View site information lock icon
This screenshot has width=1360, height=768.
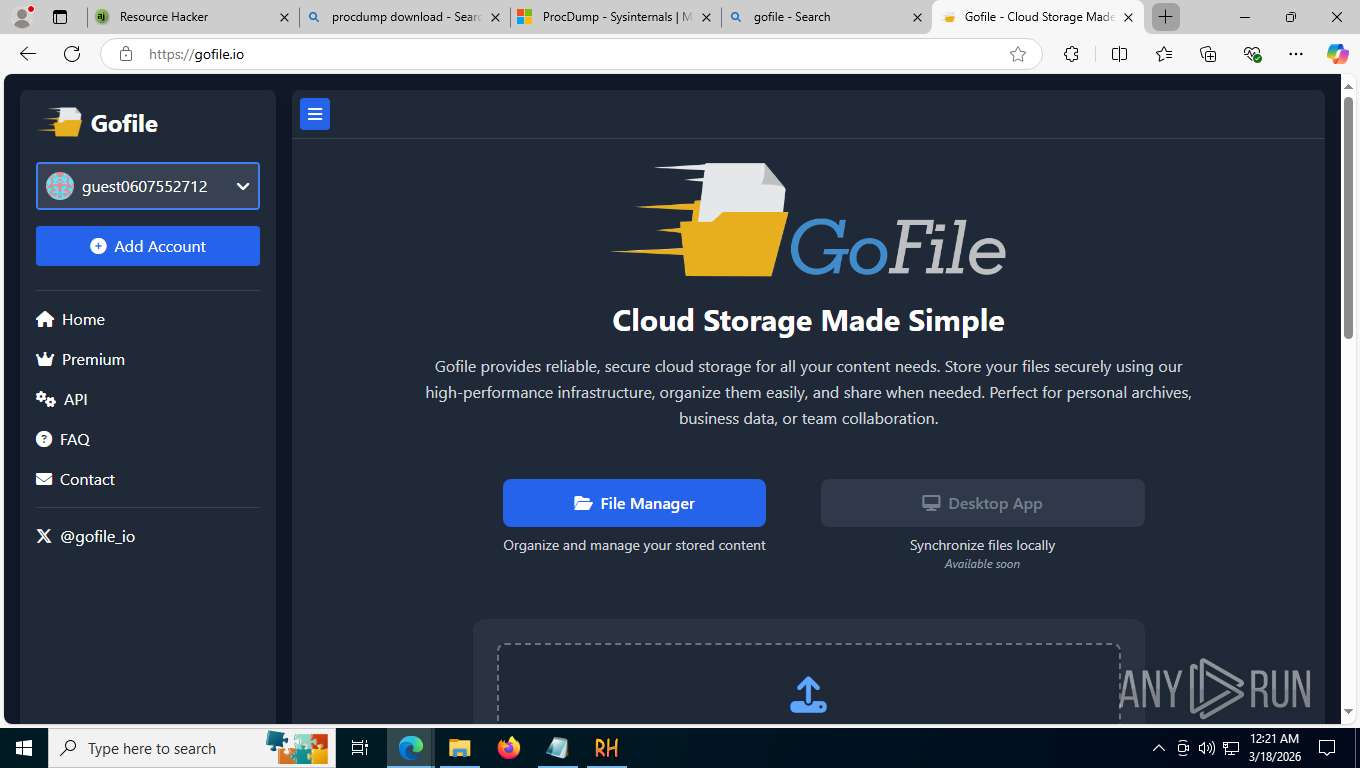pyautogui.click(x=126, y=54)
